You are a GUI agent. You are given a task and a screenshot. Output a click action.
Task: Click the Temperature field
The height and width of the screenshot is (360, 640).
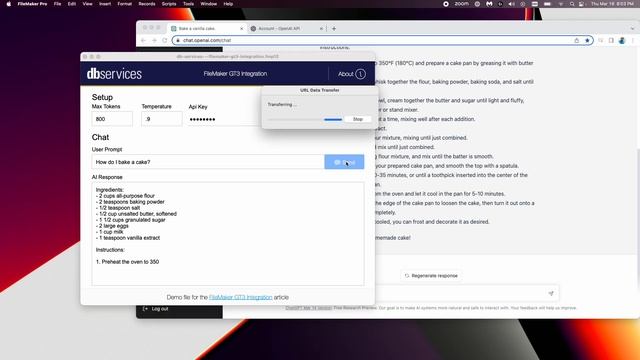pyautogui.click(x=162, y=119)
